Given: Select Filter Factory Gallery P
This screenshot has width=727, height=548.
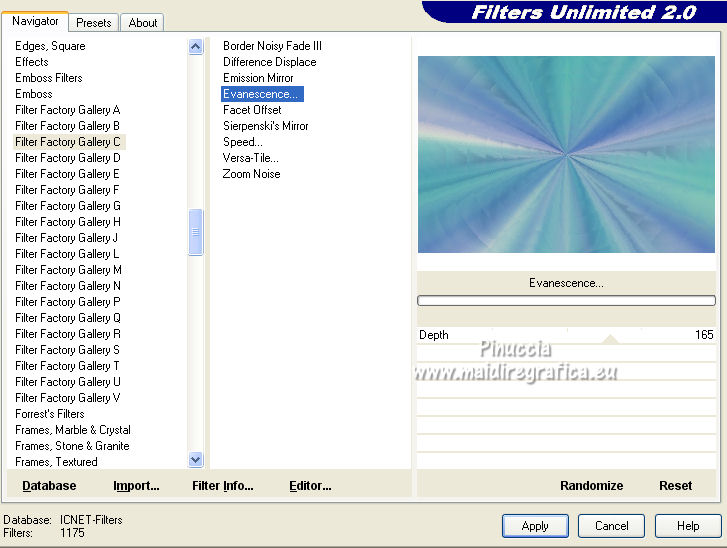Looking at the screenshot, I should click(68, 302).
